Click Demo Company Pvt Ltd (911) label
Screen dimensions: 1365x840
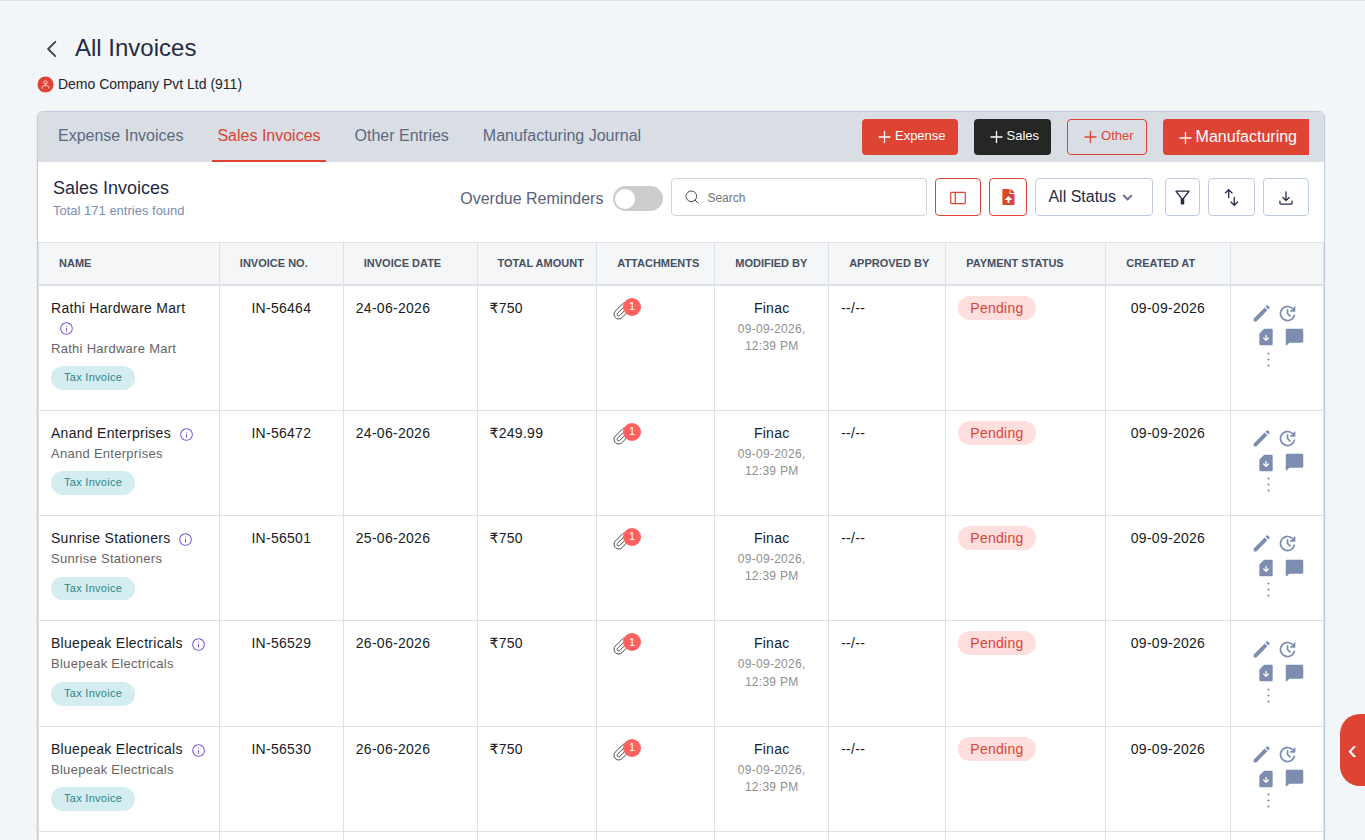pyautogui.click(x=150, y=84)
